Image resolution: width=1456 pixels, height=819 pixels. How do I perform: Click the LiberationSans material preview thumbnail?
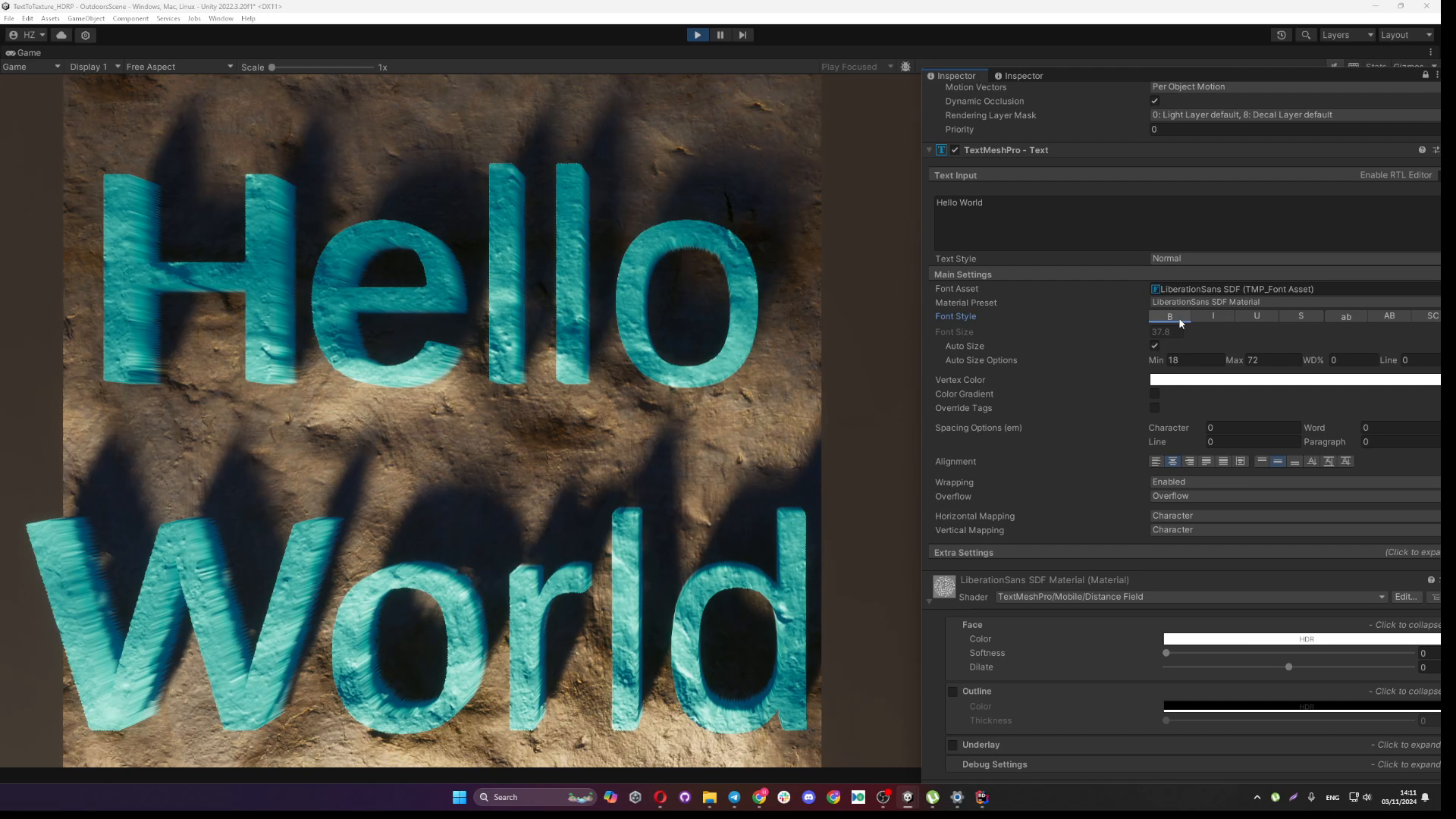coord(944,586)
